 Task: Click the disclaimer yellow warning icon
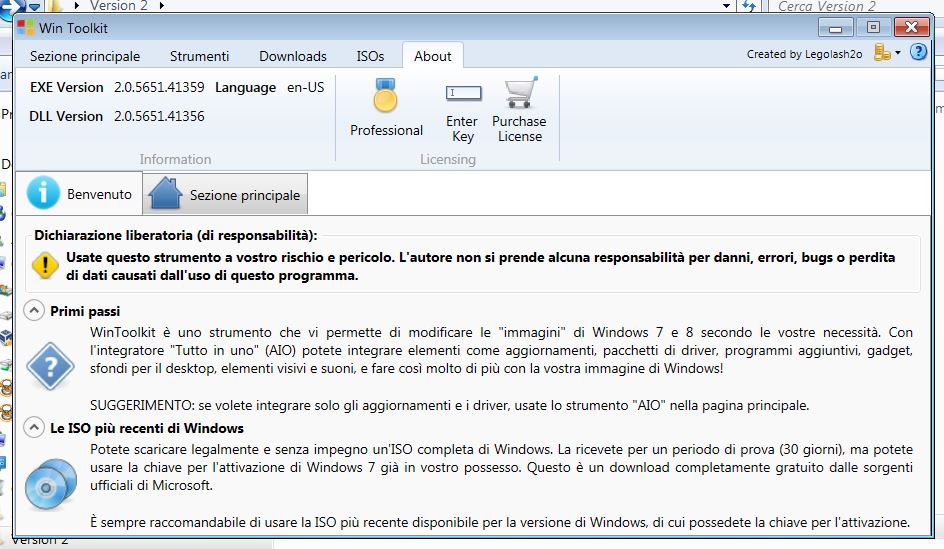[x=45, y=265]
